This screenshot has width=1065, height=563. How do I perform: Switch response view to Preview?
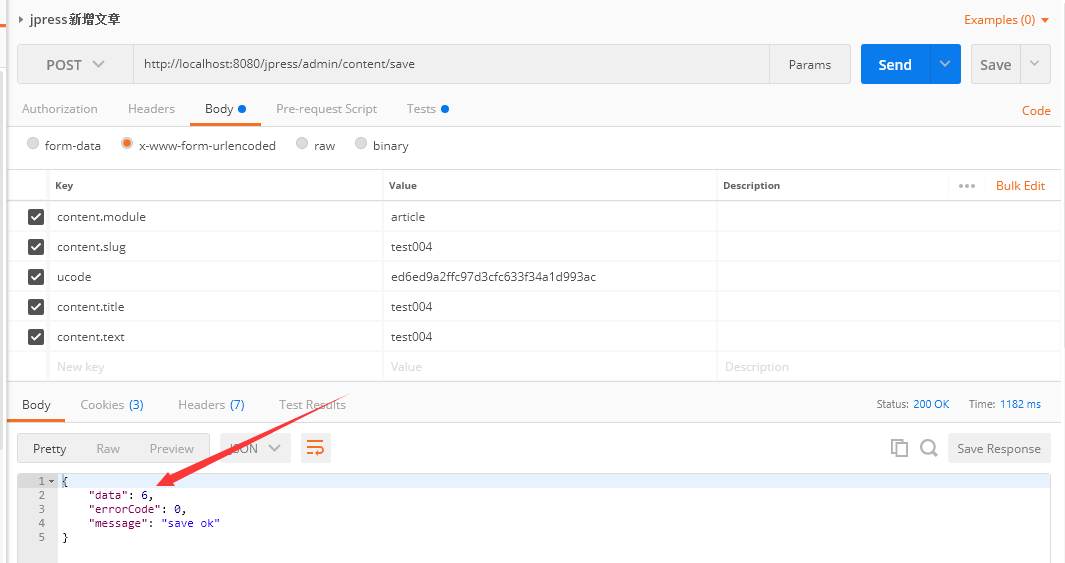(x=172, y=448)
